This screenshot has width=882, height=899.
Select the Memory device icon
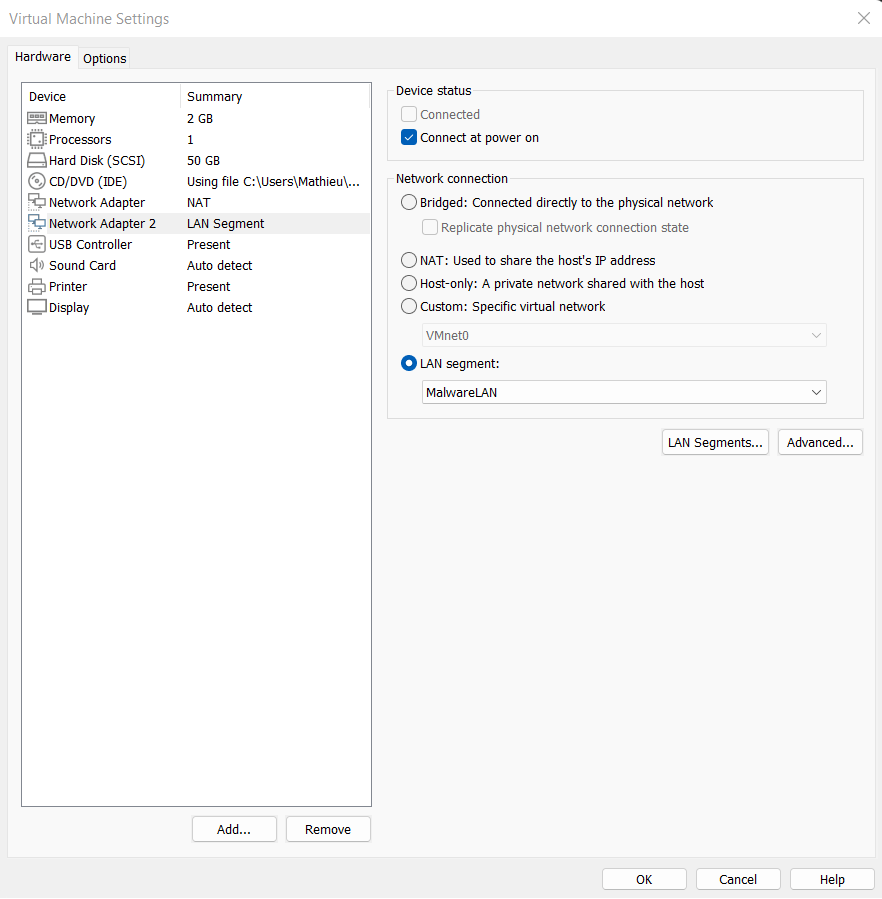click(x=37, y=118)
